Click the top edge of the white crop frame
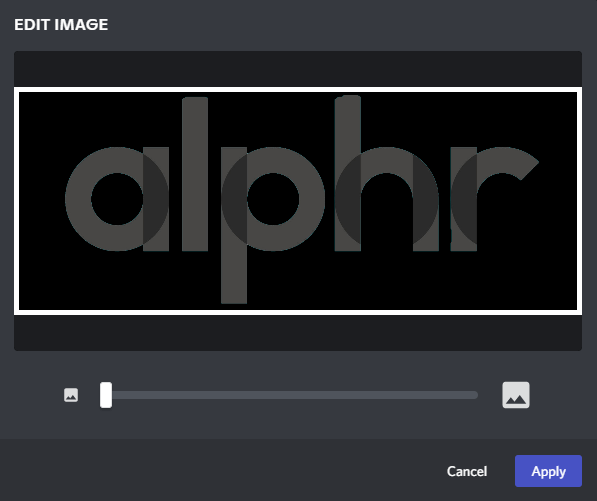 (x=298, y=89)
